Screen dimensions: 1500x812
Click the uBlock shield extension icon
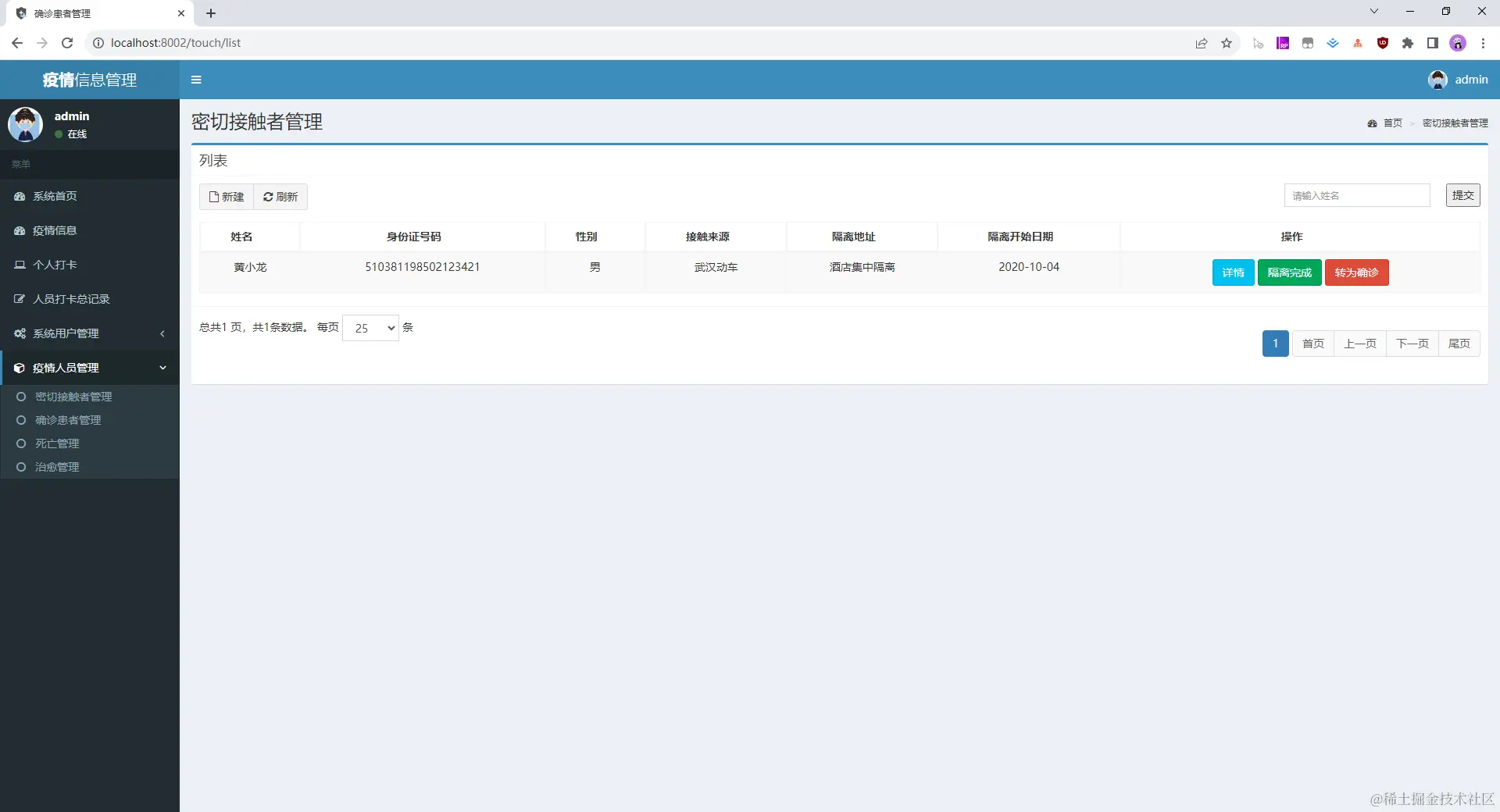click(1383, 43)
